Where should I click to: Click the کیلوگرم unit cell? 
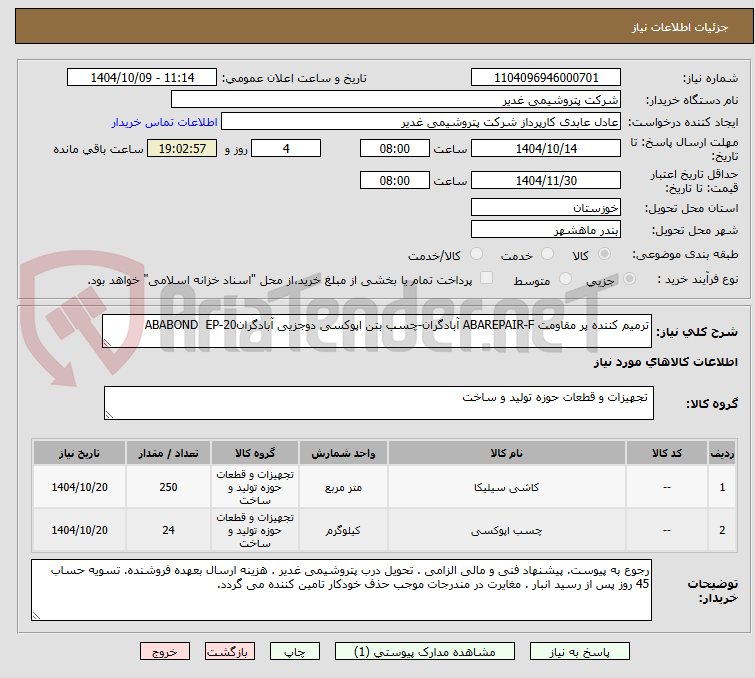coord(343,530)
